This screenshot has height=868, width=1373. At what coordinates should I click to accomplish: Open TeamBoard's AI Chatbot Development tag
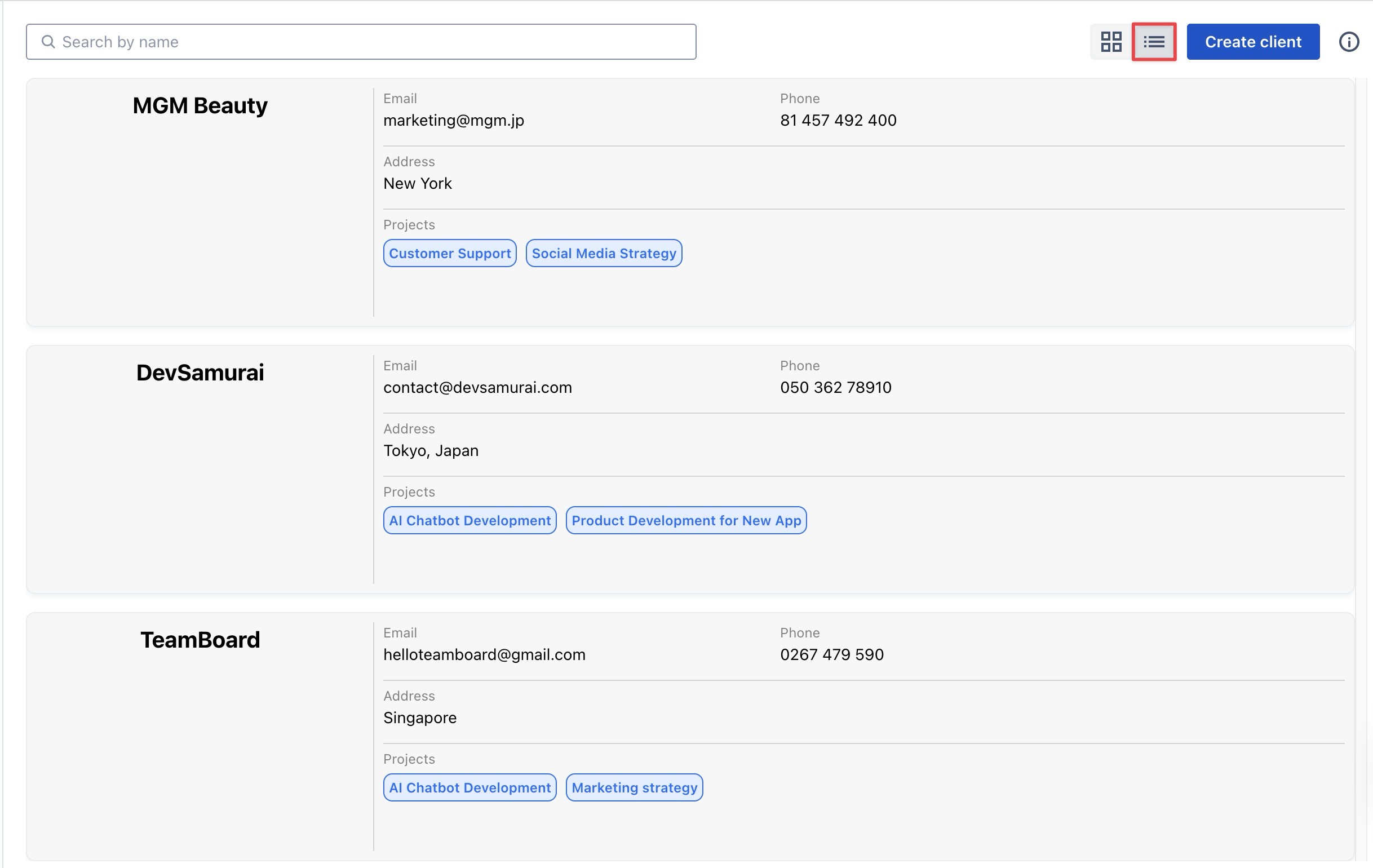point(470,787)
